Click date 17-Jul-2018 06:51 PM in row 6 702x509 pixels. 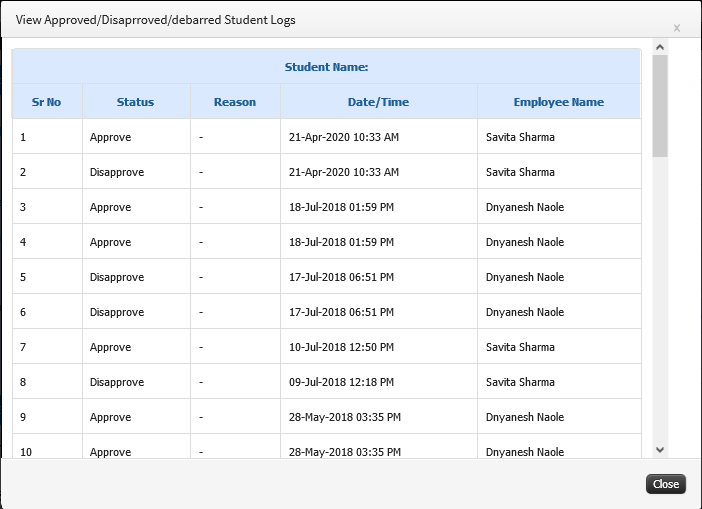[341, 312]
